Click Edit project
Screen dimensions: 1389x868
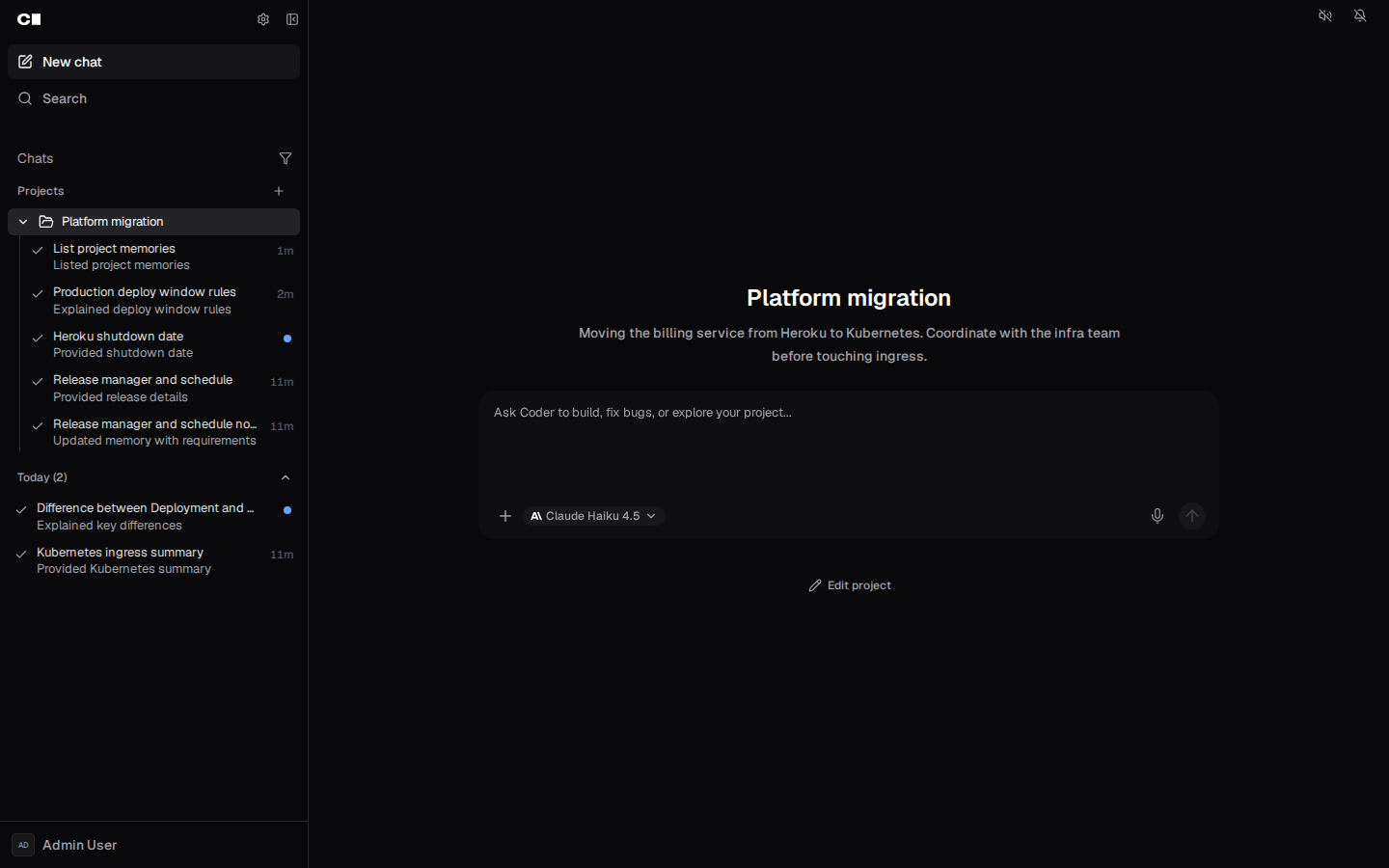pos(850,585)
